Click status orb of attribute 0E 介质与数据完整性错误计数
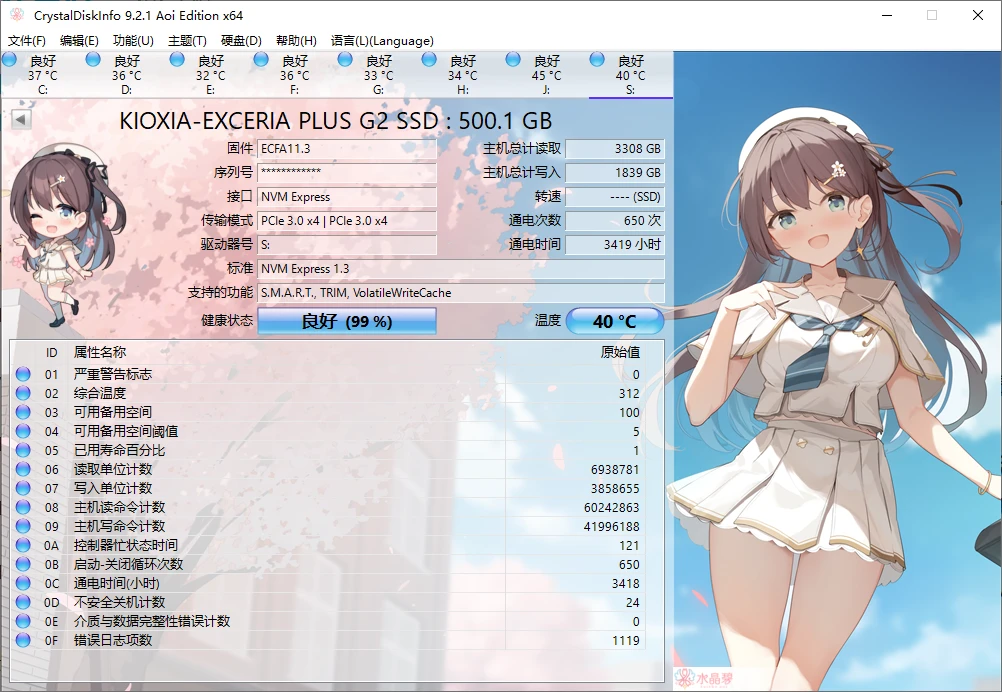This screenshot has width=1002, height=692. [23, 621]
